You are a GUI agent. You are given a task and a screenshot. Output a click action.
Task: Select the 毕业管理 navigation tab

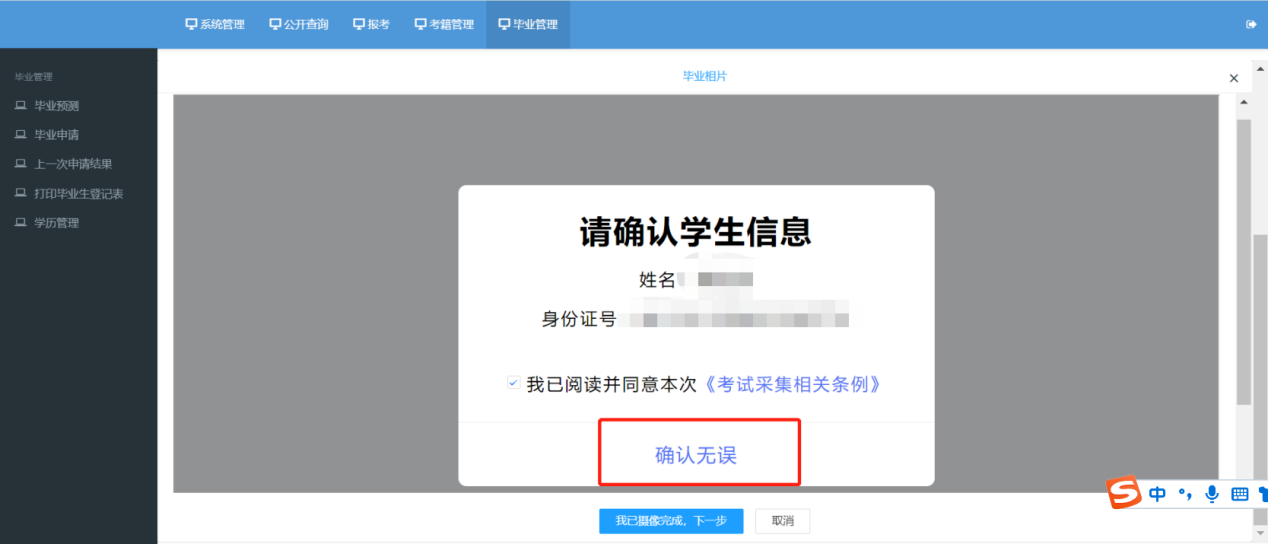click(528, 25)
